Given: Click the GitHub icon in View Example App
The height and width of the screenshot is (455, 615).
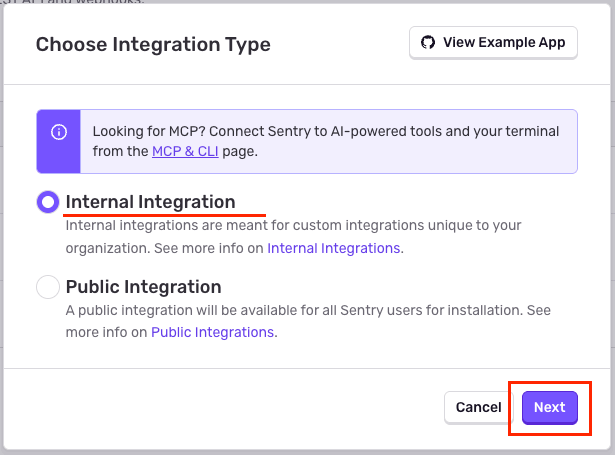Looking at the screenshot, I should click(x=428, y=42).
